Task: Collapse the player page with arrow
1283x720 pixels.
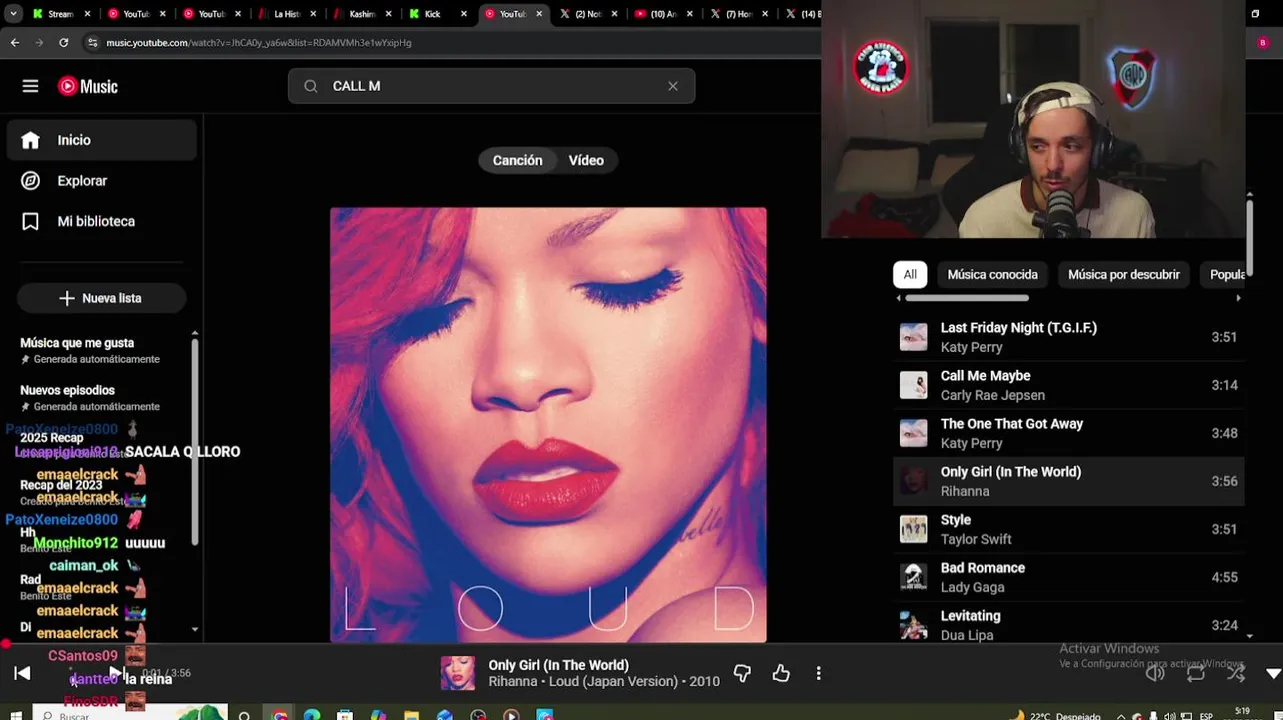Action: [x=1273, y=674]
